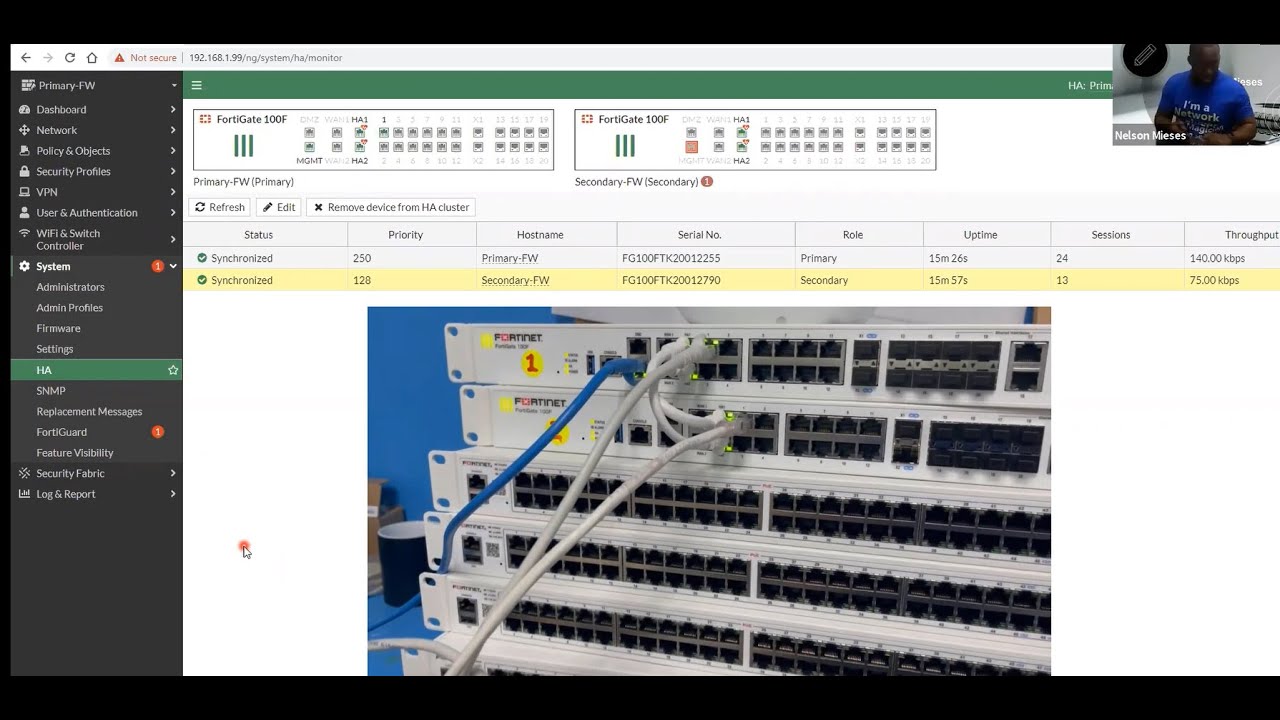The width and height of the screenshot is (1280, 720).
Task: Click the browser forward arrow
Action: [x=48, y=58]
